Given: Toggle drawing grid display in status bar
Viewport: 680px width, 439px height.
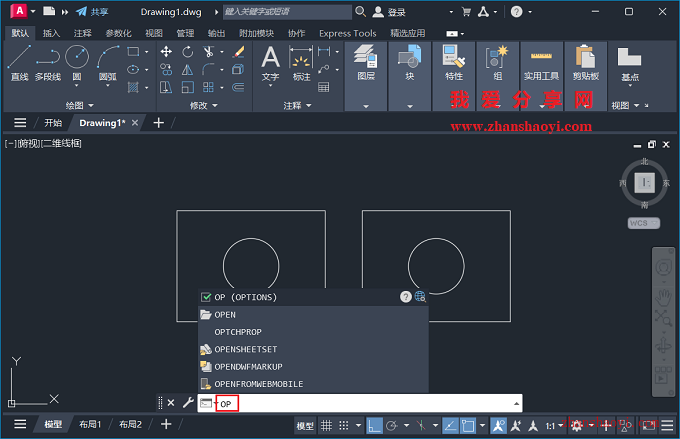Looking at the screenshot, I should 326,426.
